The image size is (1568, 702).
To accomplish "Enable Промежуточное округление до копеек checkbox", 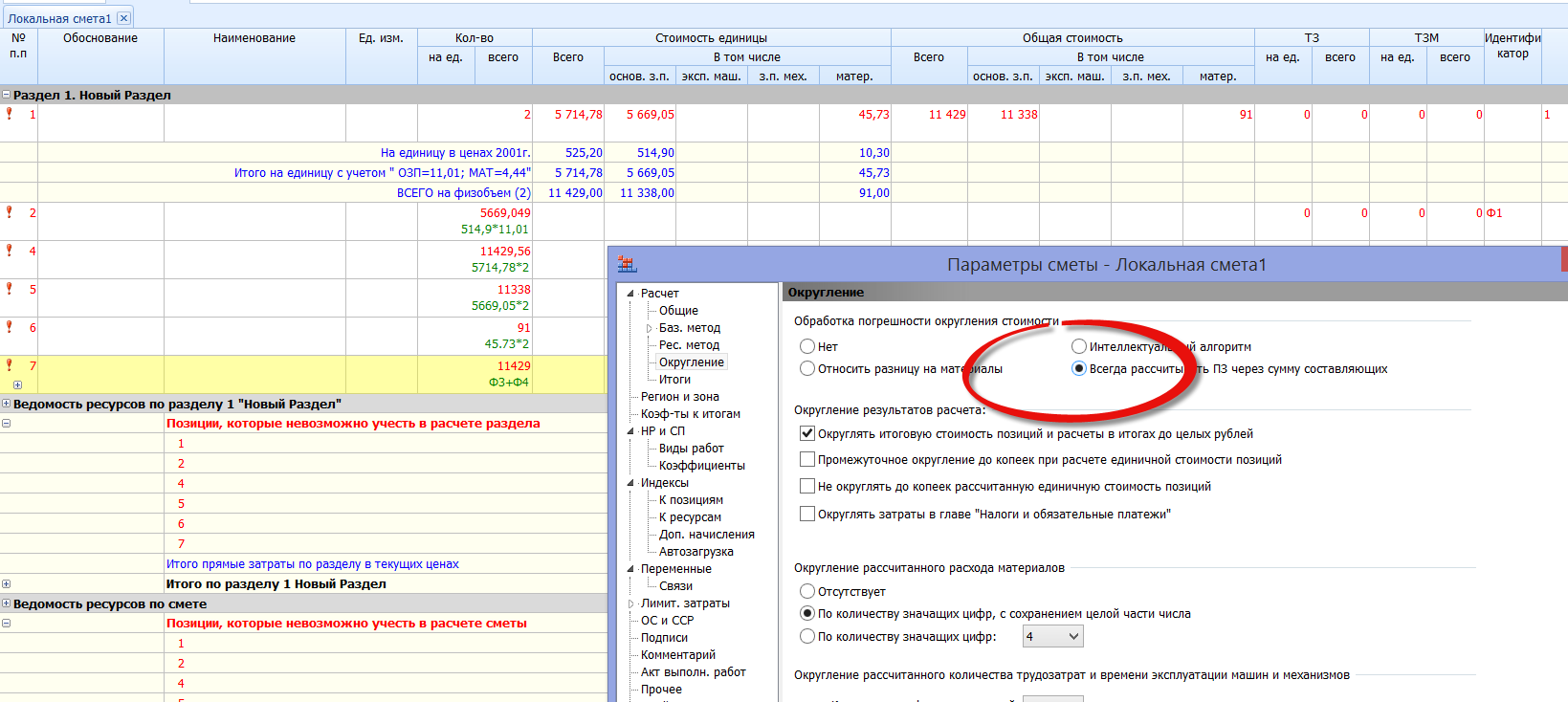I will click(807, 459).
